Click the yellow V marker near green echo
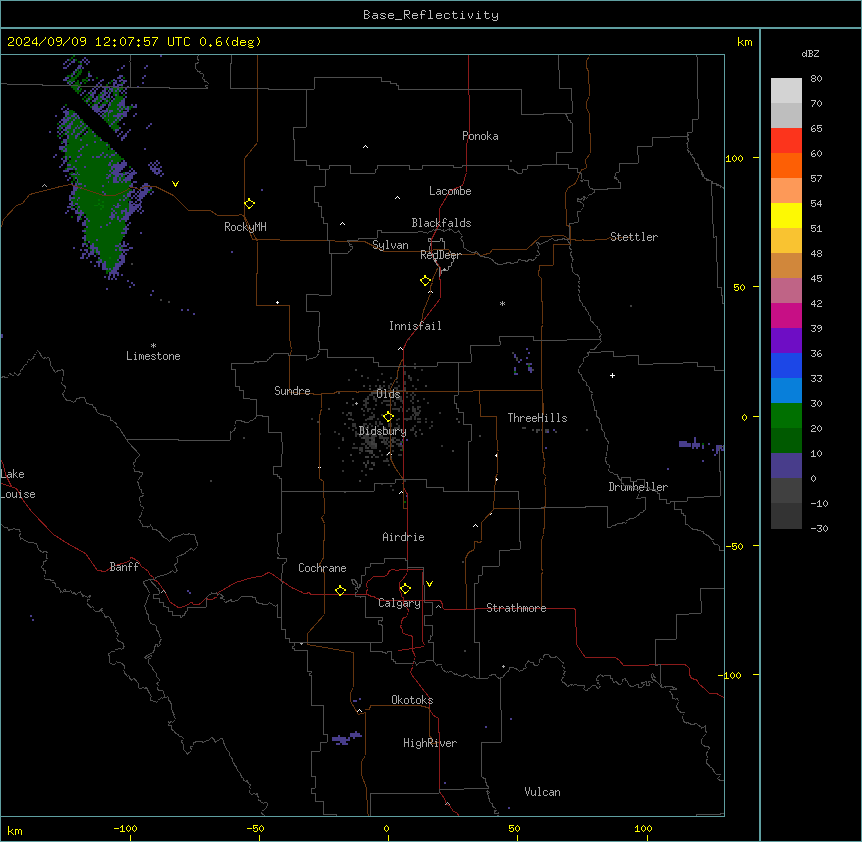 pos(175,184)
